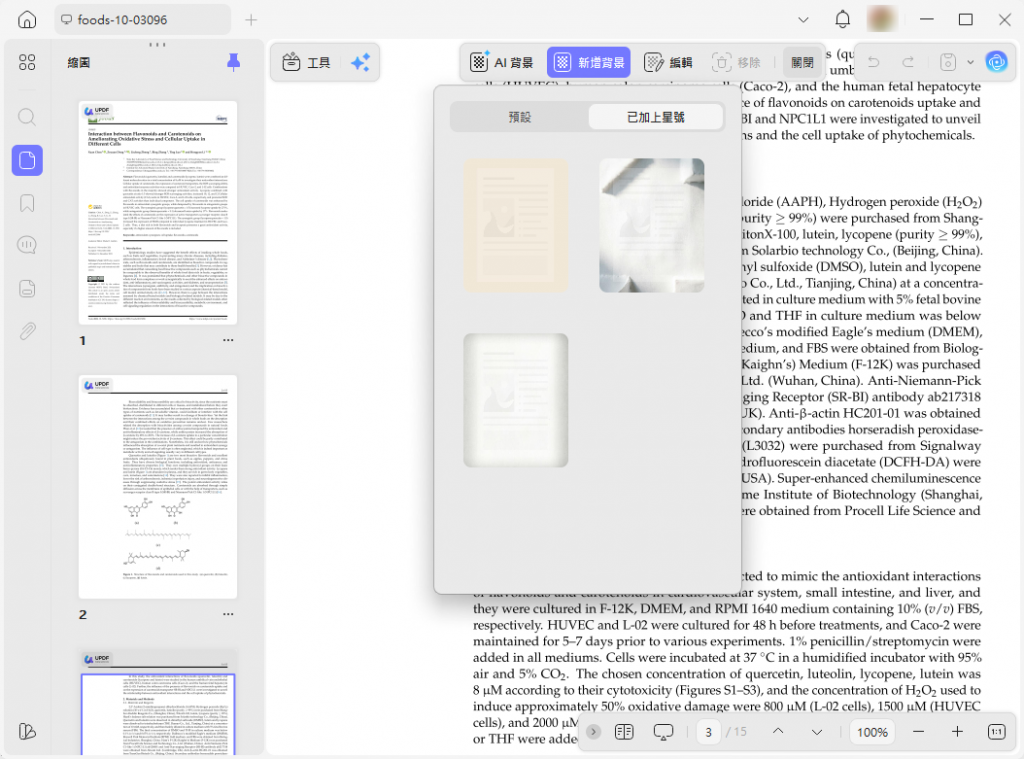This screenshot has width=1024, height=759.
Task: Expand the save options dropdown arrow
Action: point(970,62)
